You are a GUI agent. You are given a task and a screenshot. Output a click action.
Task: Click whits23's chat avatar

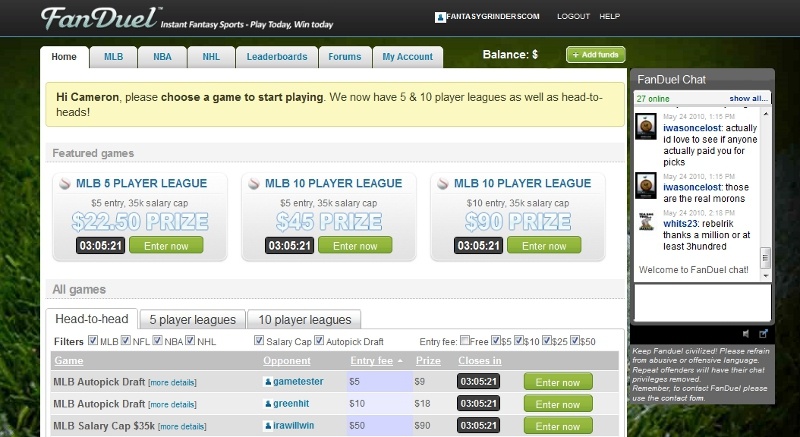[646, 221]
